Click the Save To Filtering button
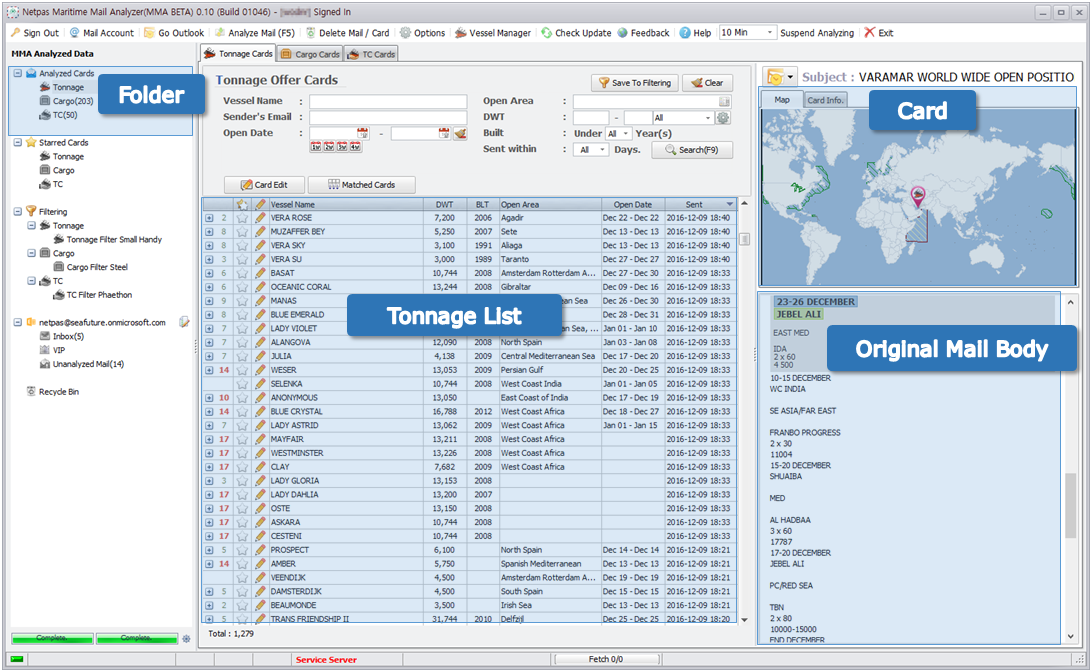This screenshot has height=671, width=1092. (635, 83)
